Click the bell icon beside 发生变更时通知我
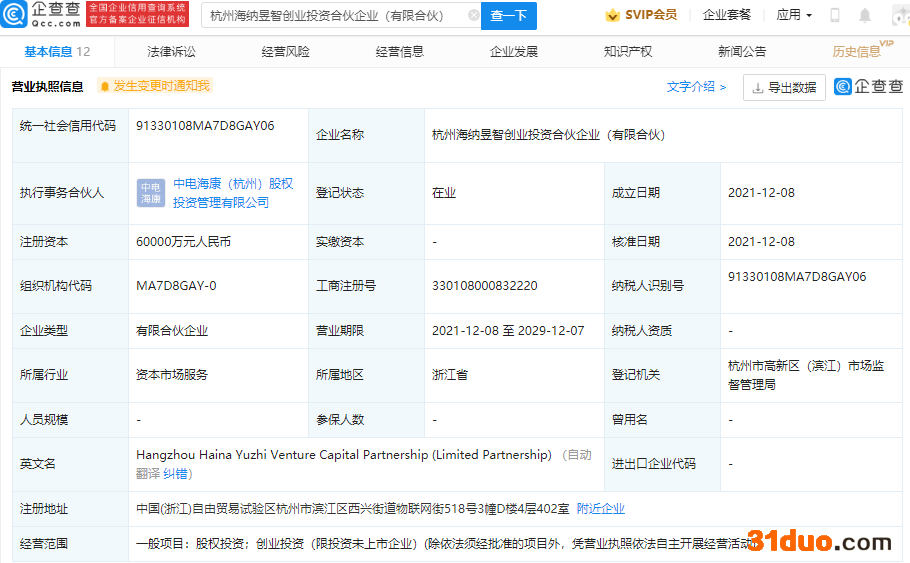Image resolution: width=910 pixels, height=563 pixels. pyautogui.click(x=104, y=86)
